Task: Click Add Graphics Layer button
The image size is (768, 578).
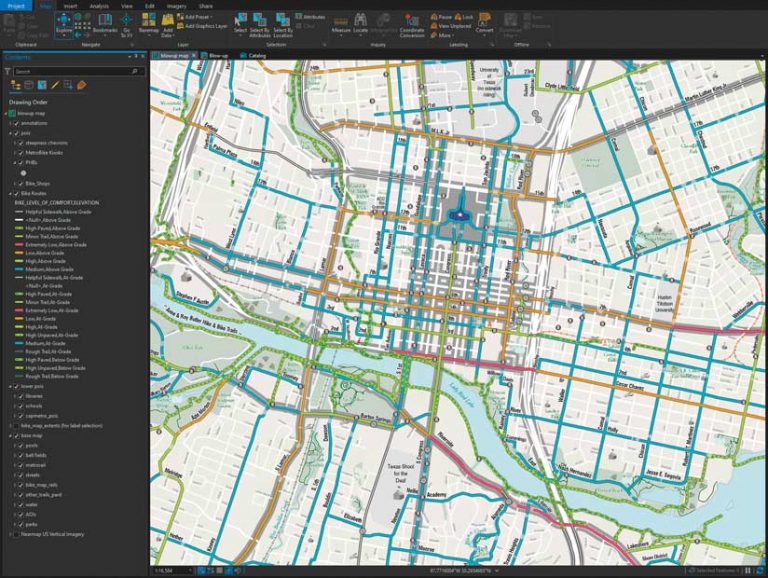Action: click(x=202, y=26)
